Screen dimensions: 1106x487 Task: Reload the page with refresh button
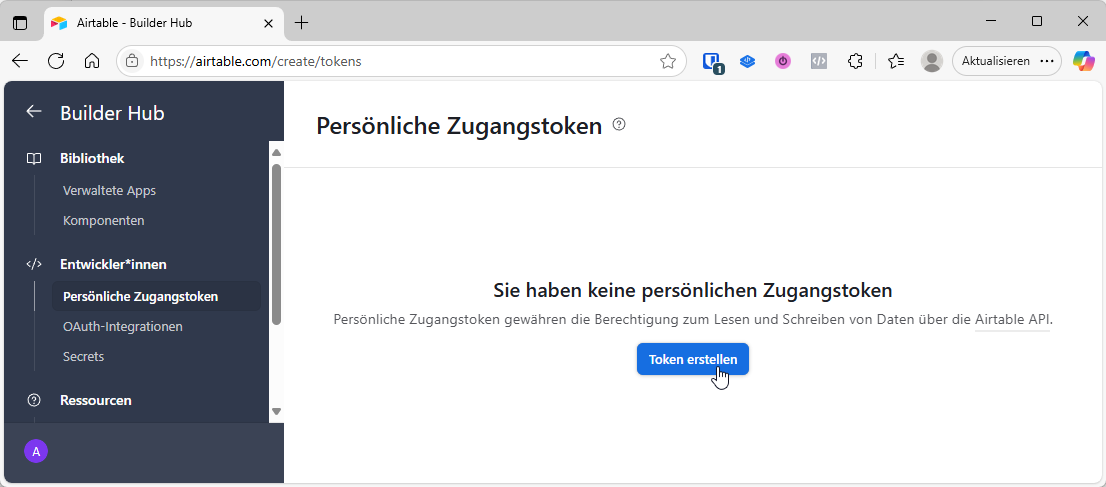(x=56, y=61)
